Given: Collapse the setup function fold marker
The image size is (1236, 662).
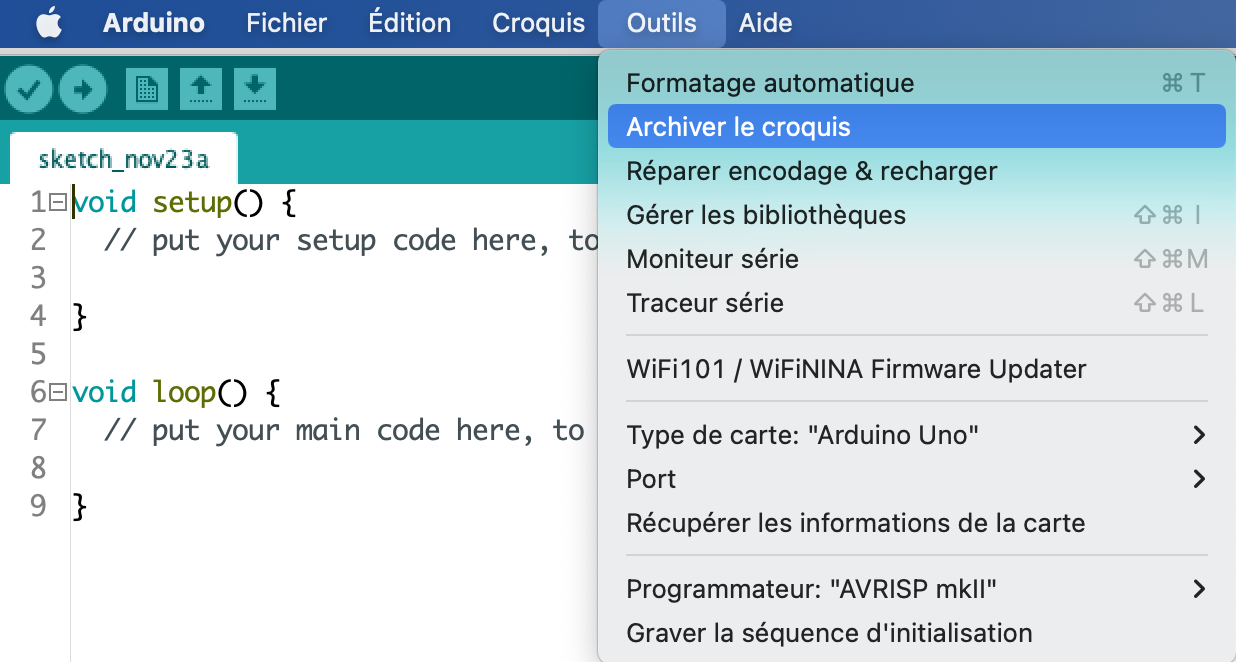Looking at the screenshot, I should (x=58, y=203).
